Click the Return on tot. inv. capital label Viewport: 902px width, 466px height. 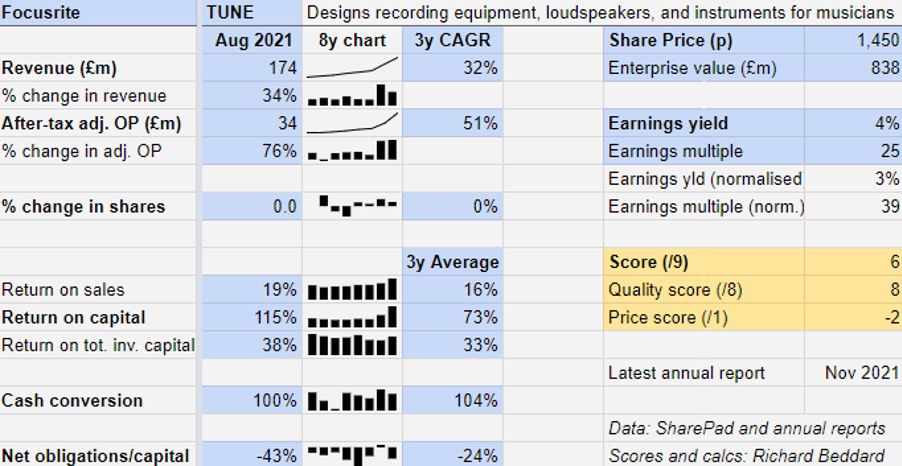(98, 345)
